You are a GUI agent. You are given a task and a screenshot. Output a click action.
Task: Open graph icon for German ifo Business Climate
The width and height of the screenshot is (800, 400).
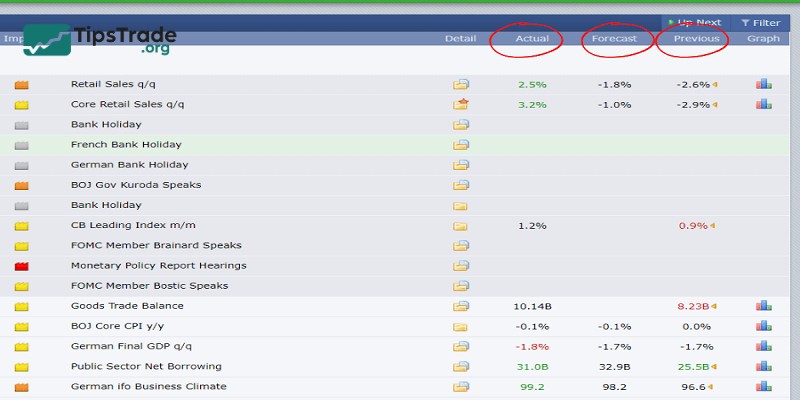[764, 387]
